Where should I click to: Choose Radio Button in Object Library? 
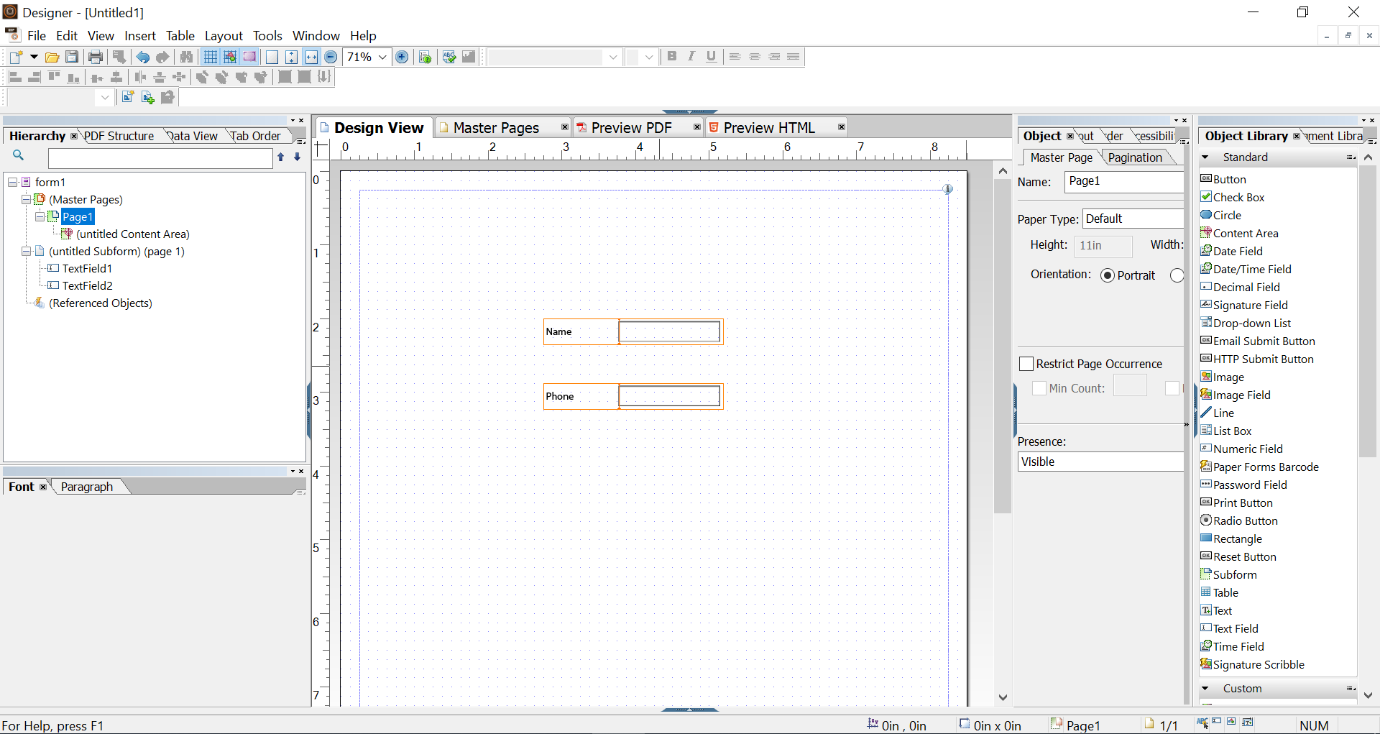tap(1239, 521)
